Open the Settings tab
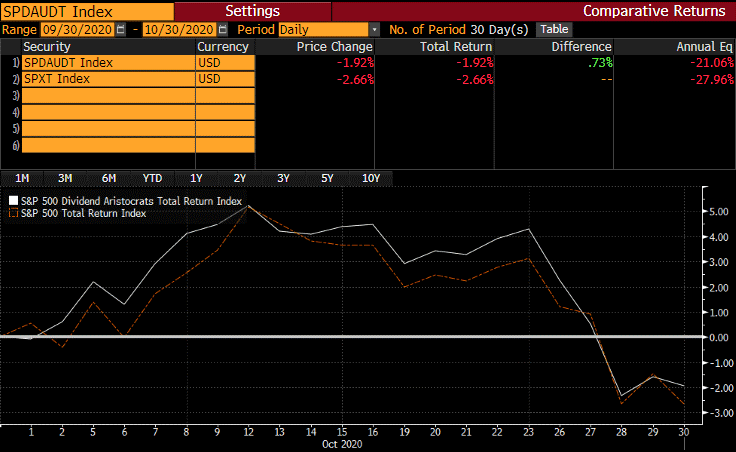The image size is (736, 452). click(253, 11)
